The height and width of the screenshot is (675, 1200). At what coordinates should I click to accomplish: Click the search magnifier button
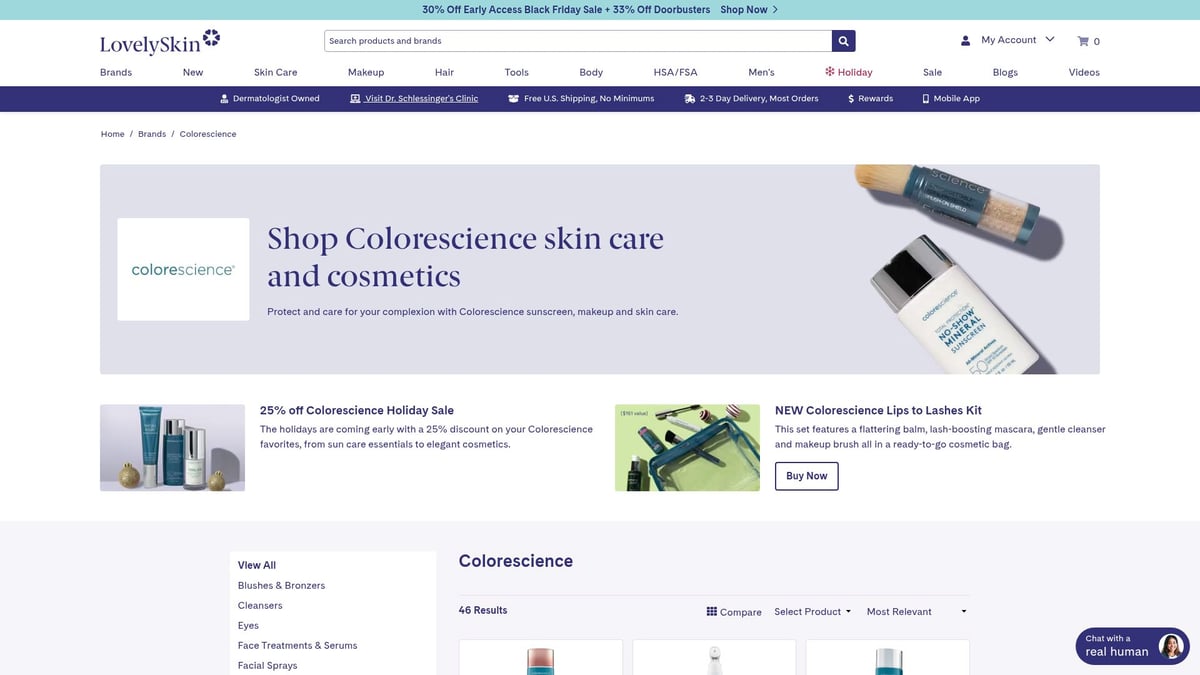[x=844, y=41]
